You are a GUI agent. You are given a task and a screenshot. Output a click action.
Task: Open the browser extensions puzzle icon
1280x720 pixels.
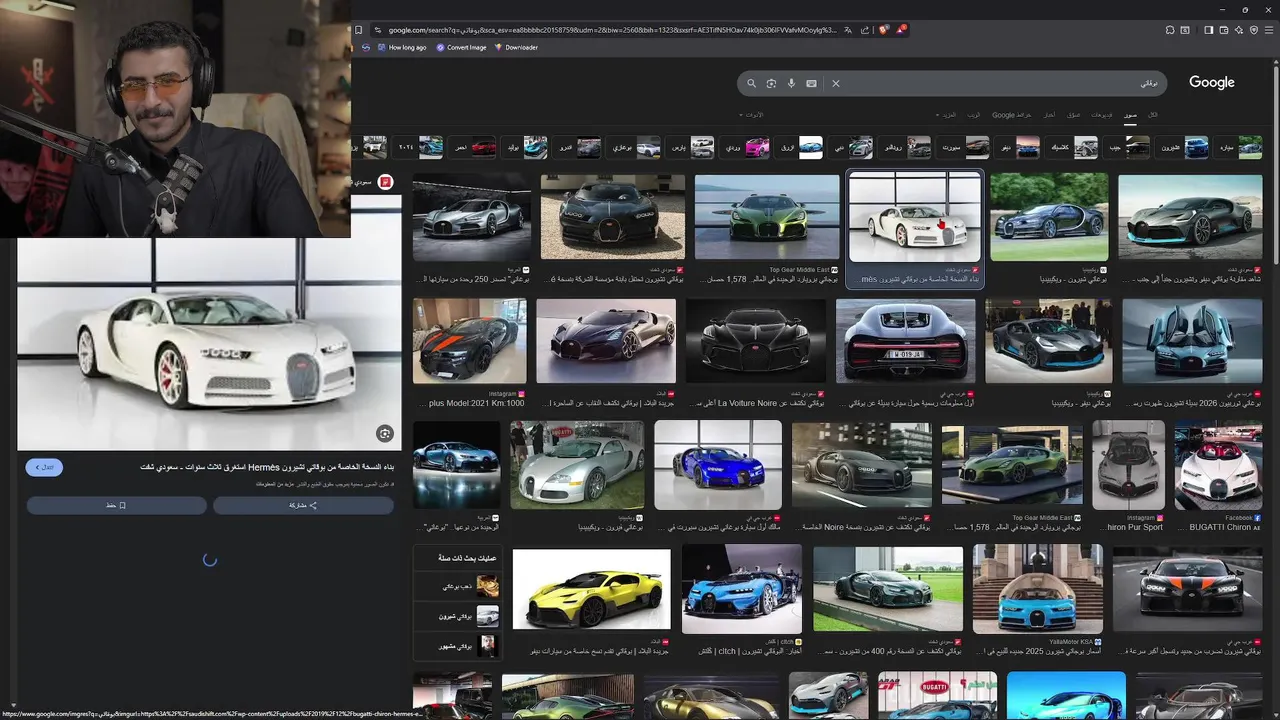pos(1170,30)
